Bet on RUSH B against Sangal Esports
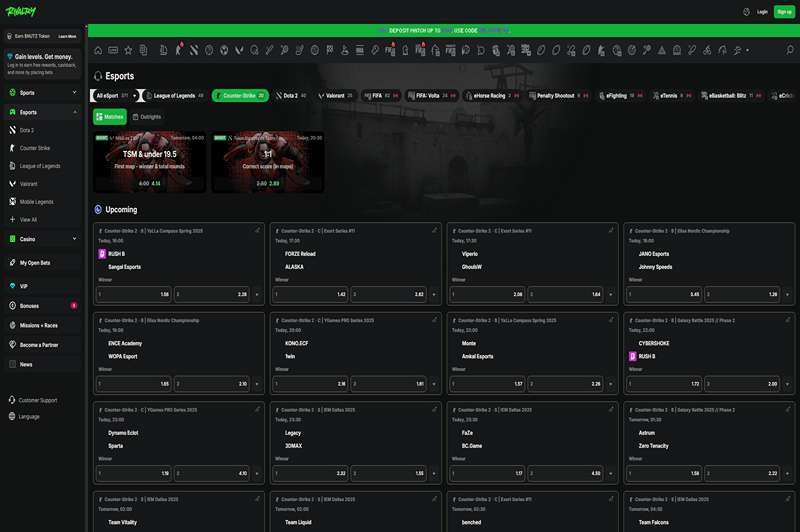 [x=134, y=294]
